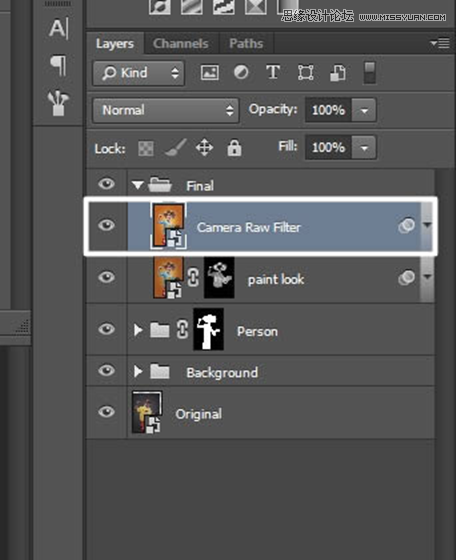Hide the Original layer
456x560 pixels.
pyautogui.click(x=106, y=412)
